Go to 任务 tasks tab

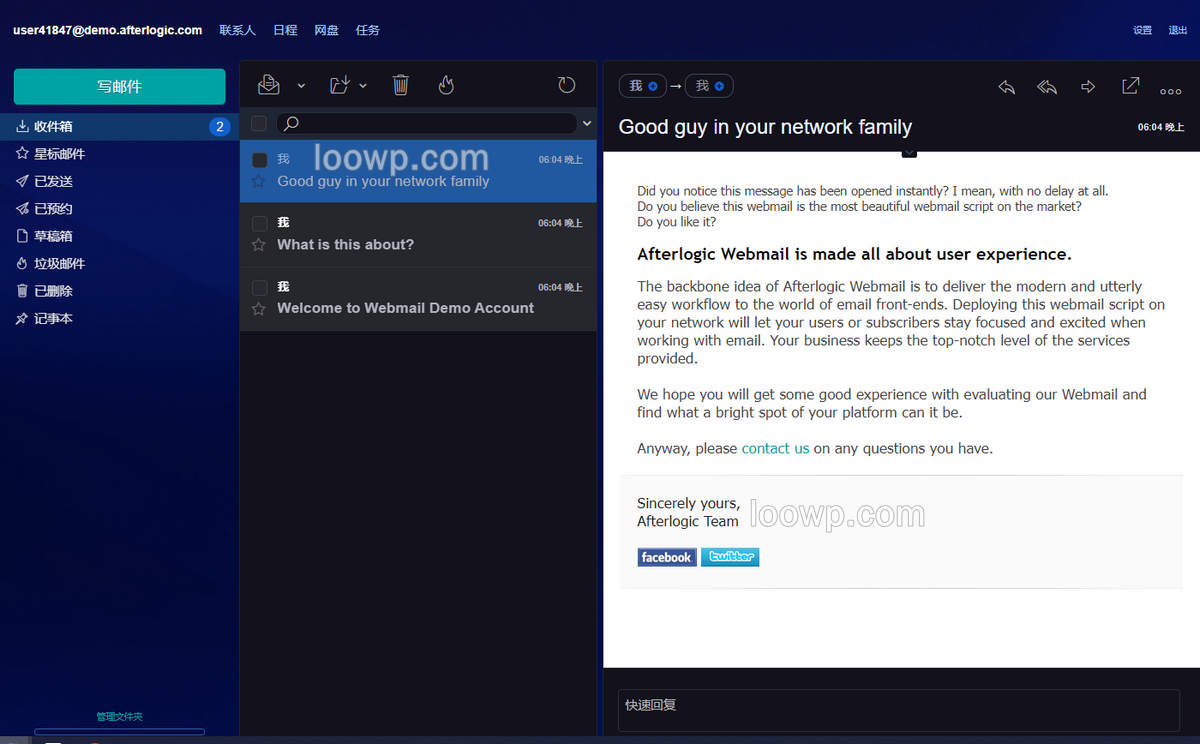367,30
